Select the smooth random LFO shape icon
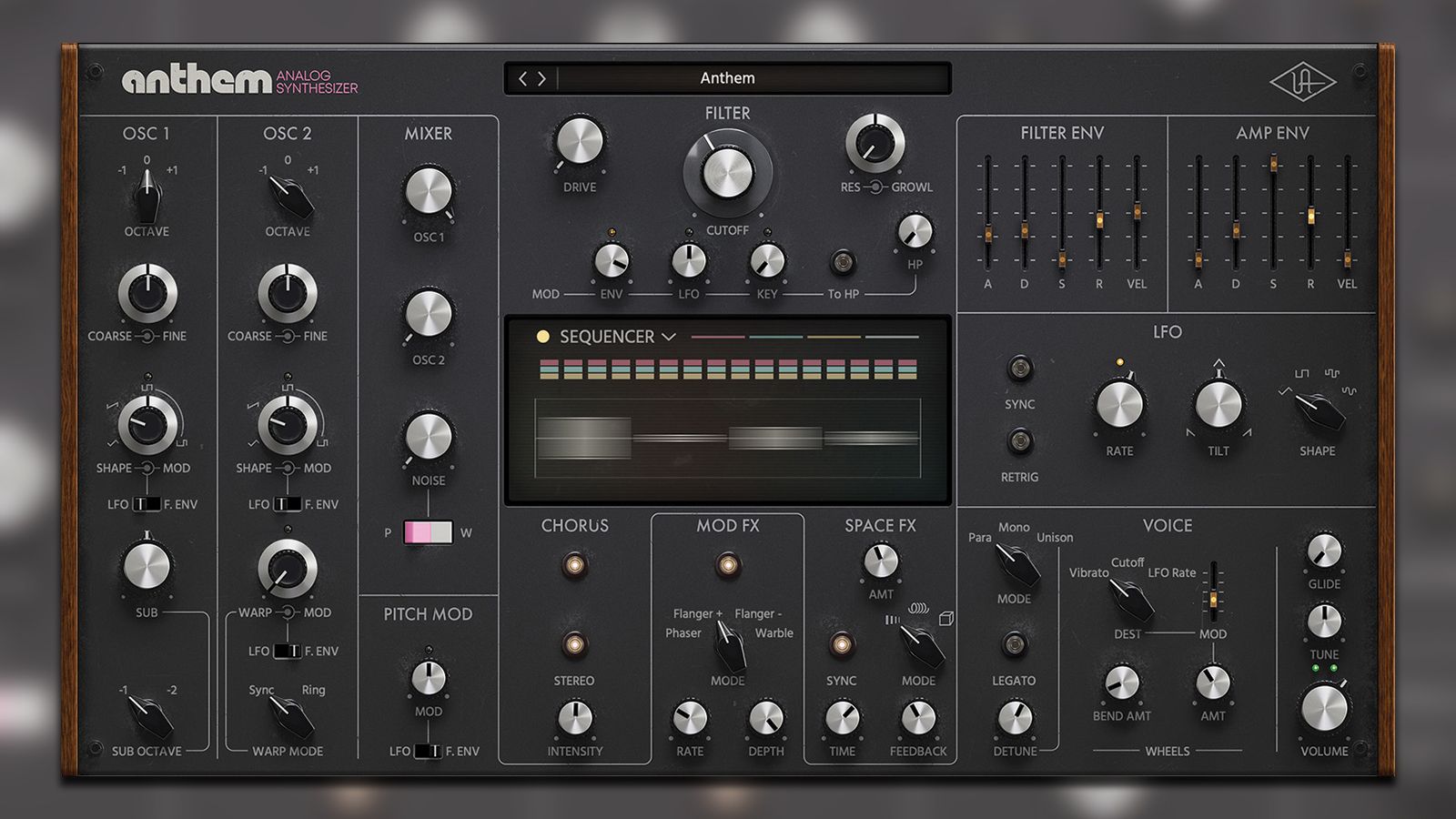 [1349, 390]
